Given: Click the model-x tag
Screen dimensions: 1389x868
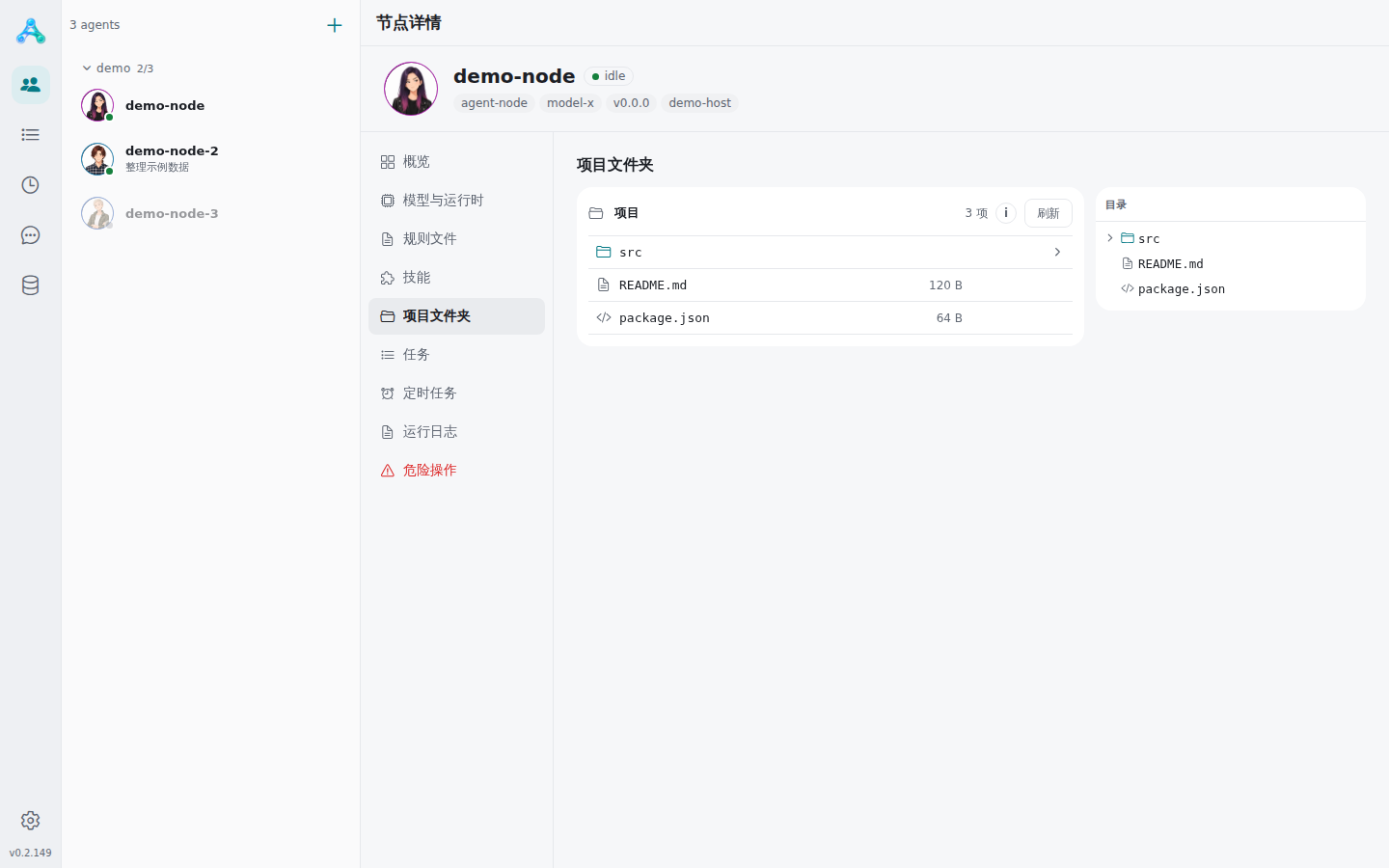Looking at the screenshot, I should click(570, 103).
